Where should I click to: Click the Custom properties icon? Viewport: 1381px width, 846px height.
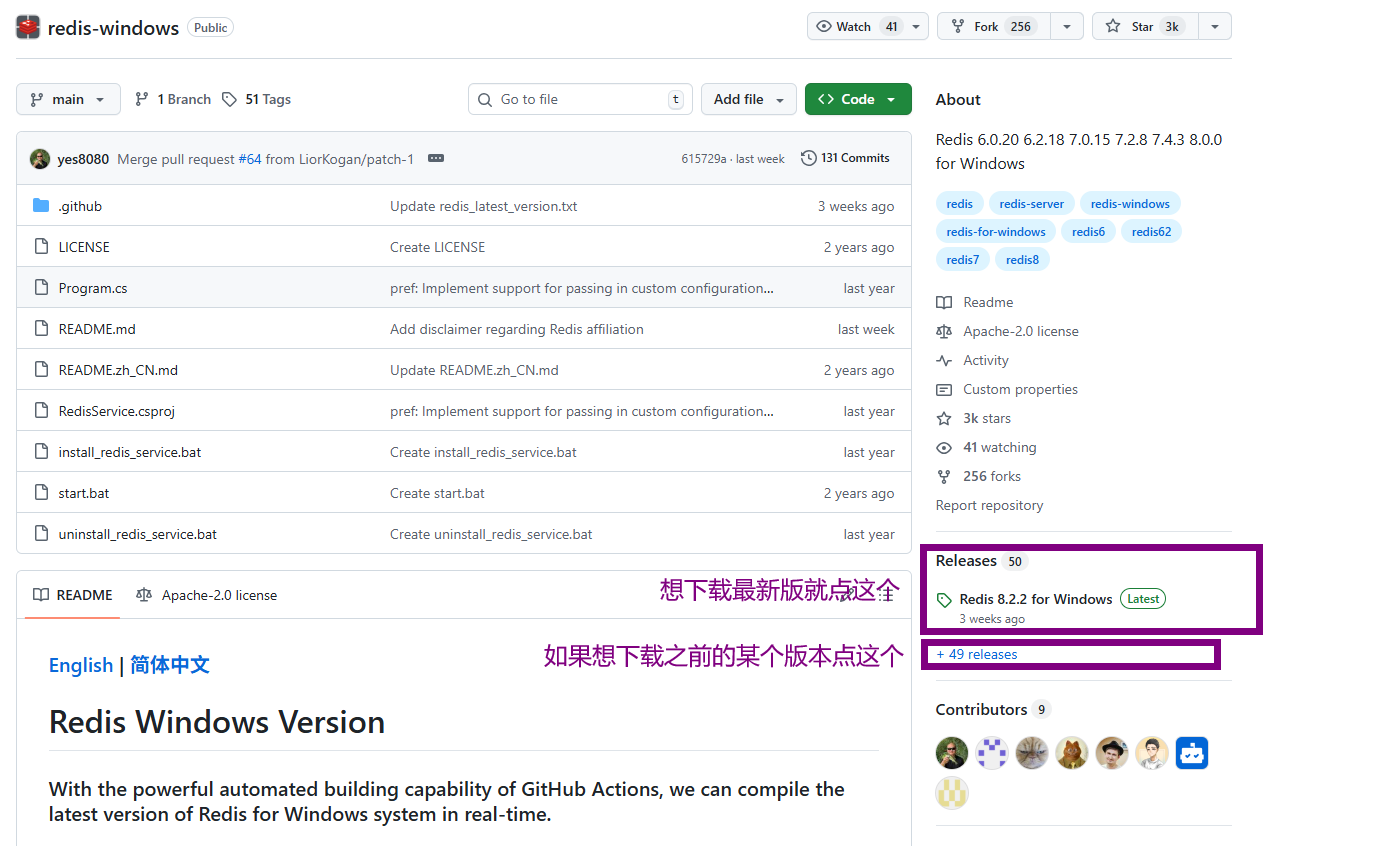coord(944,389)
